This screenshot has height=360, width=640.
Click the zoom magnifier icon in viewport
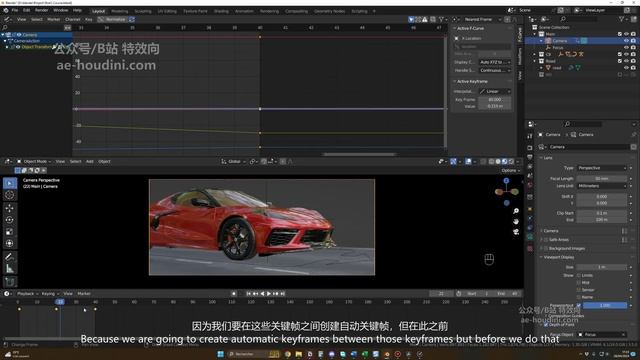pyautogui.click(x=516, y=211)
